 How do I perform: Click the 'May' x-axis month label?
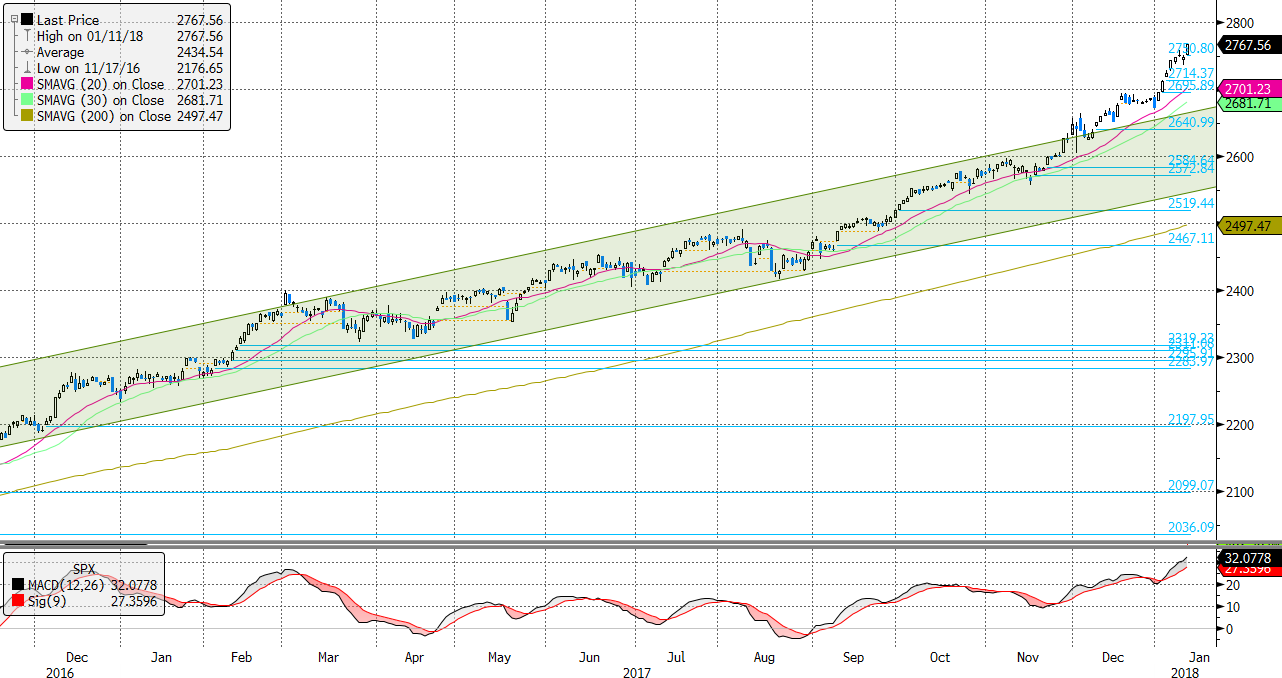point(500,658)
